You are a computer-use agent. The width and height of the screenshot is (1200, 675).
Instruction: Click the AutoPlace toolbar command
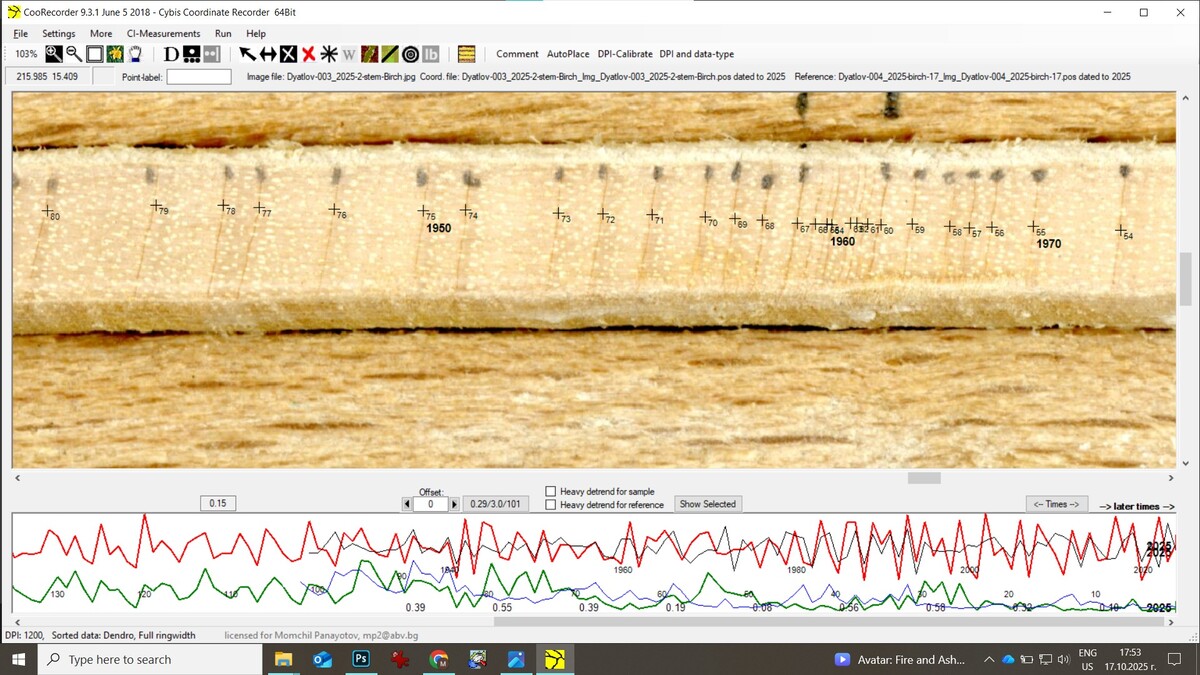pos(568,54)
